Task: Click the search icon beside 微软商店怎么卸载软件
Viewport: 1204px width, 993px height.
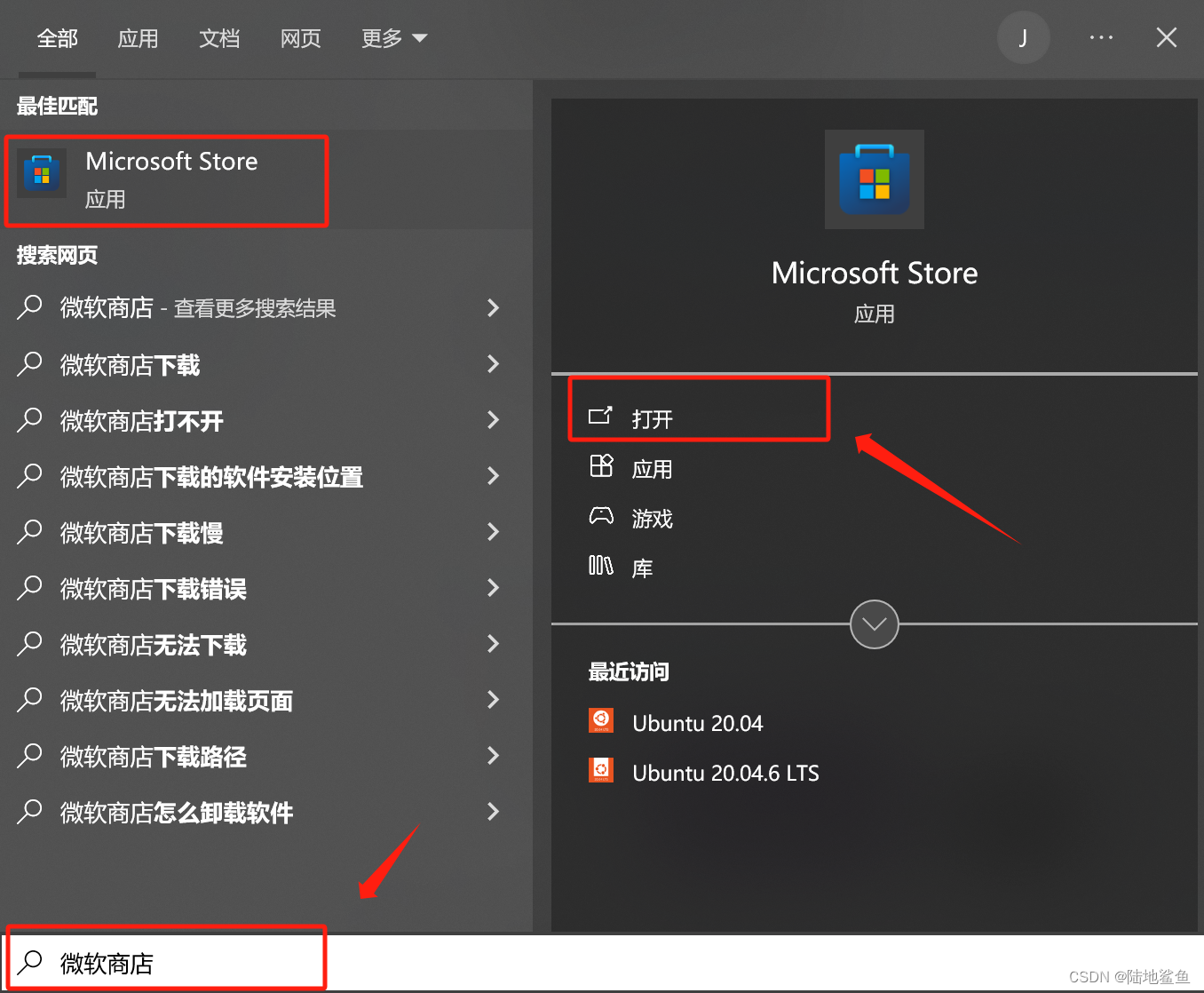Action: pyautogui.click(x=30, y=811)
